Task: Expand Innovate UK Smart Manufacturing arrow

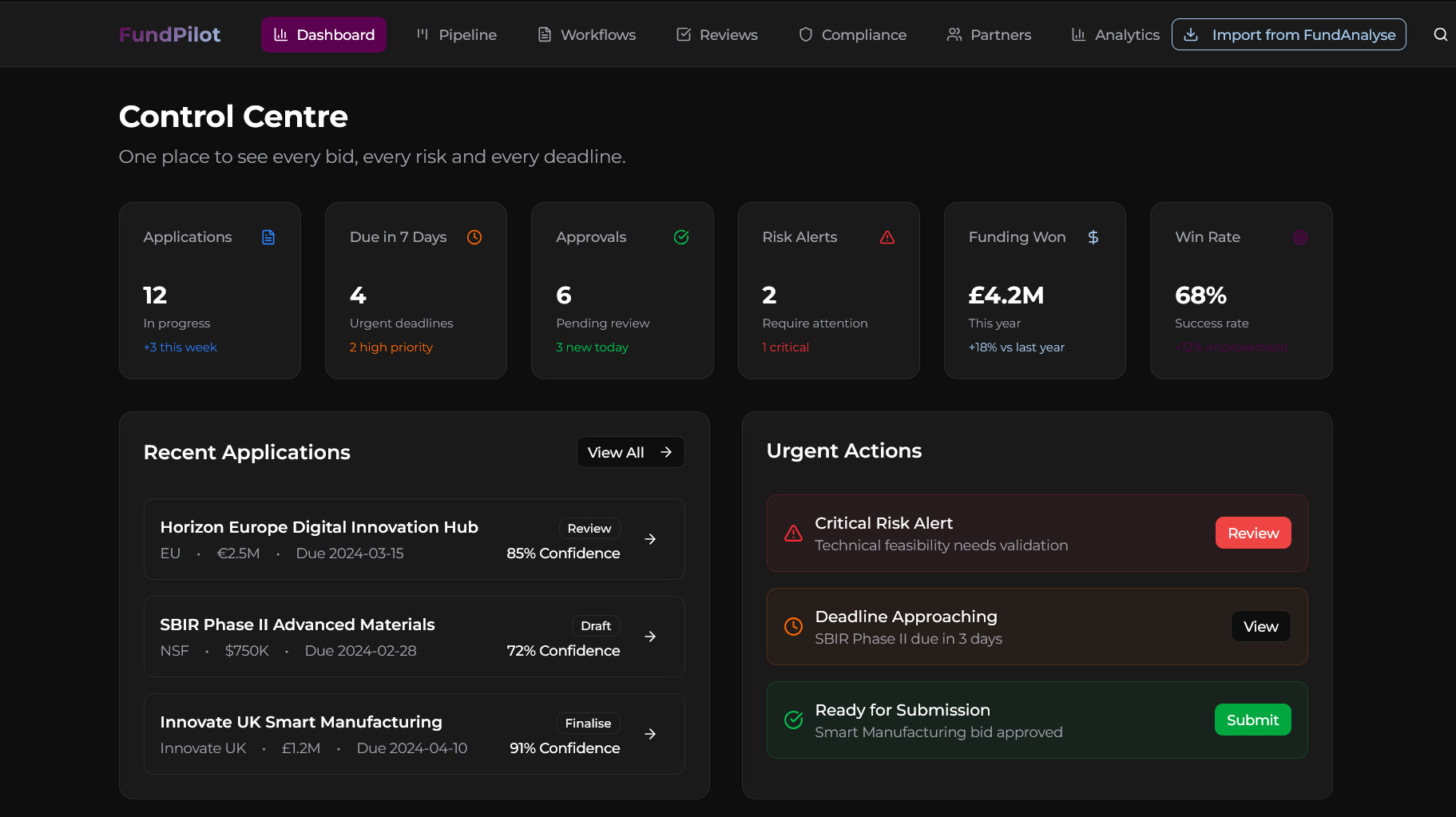Action: point(650,734)
